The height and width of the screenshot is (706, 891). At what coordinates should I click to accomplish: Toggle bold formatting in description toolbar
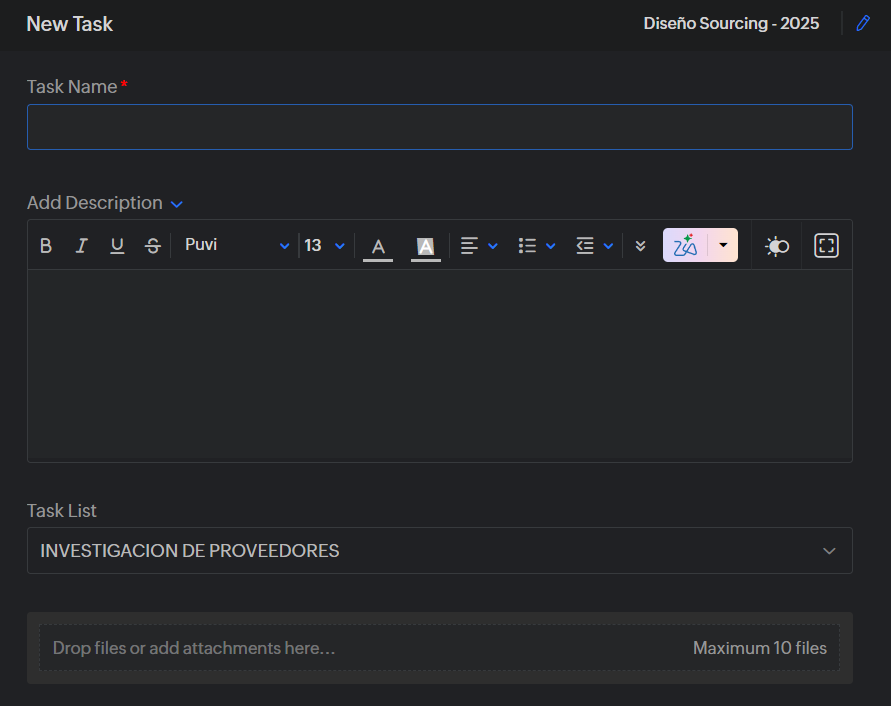pos(46,246)
